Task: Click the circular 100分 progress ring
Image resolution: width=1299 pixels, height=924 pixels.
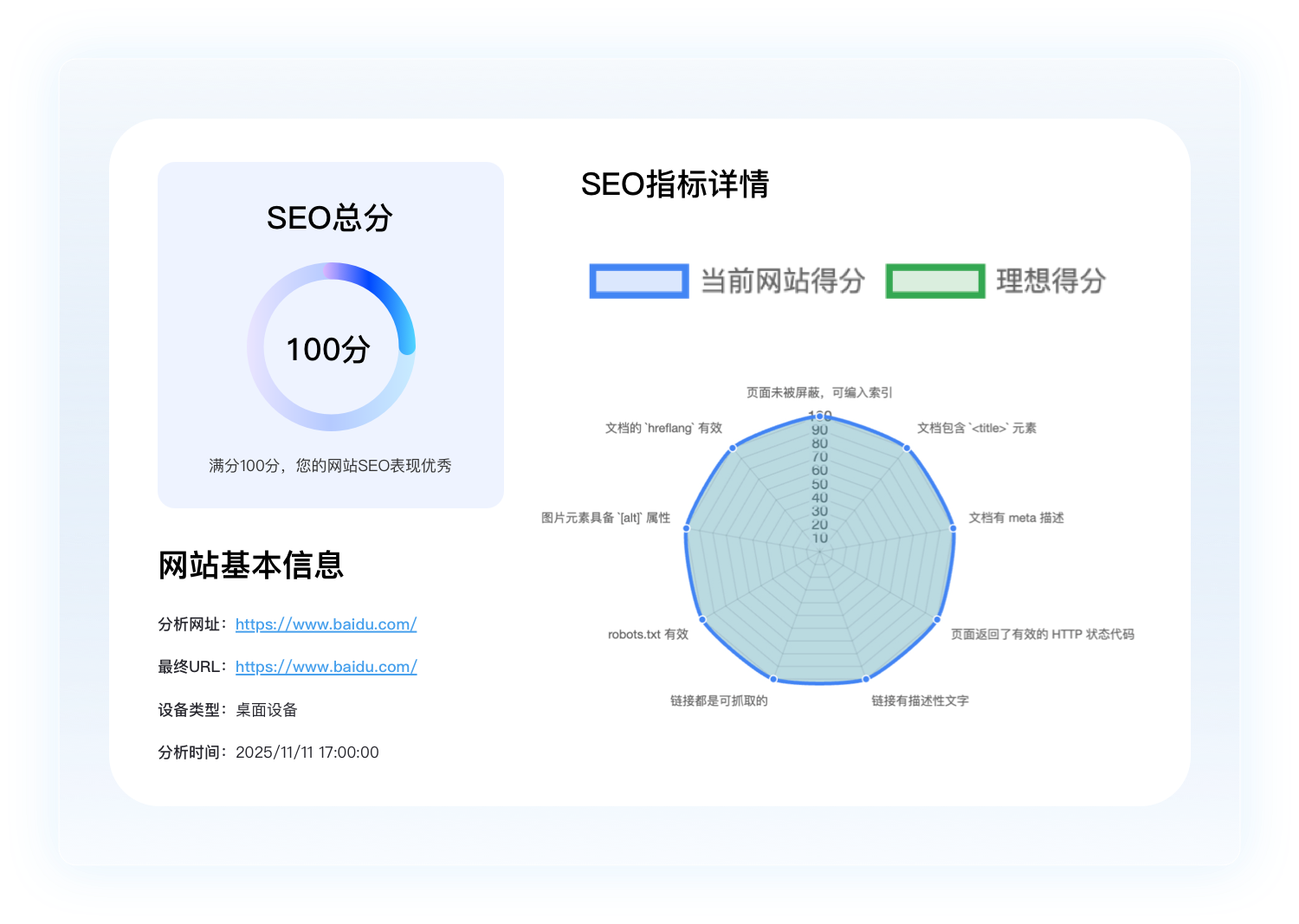Action: (330, 349)
